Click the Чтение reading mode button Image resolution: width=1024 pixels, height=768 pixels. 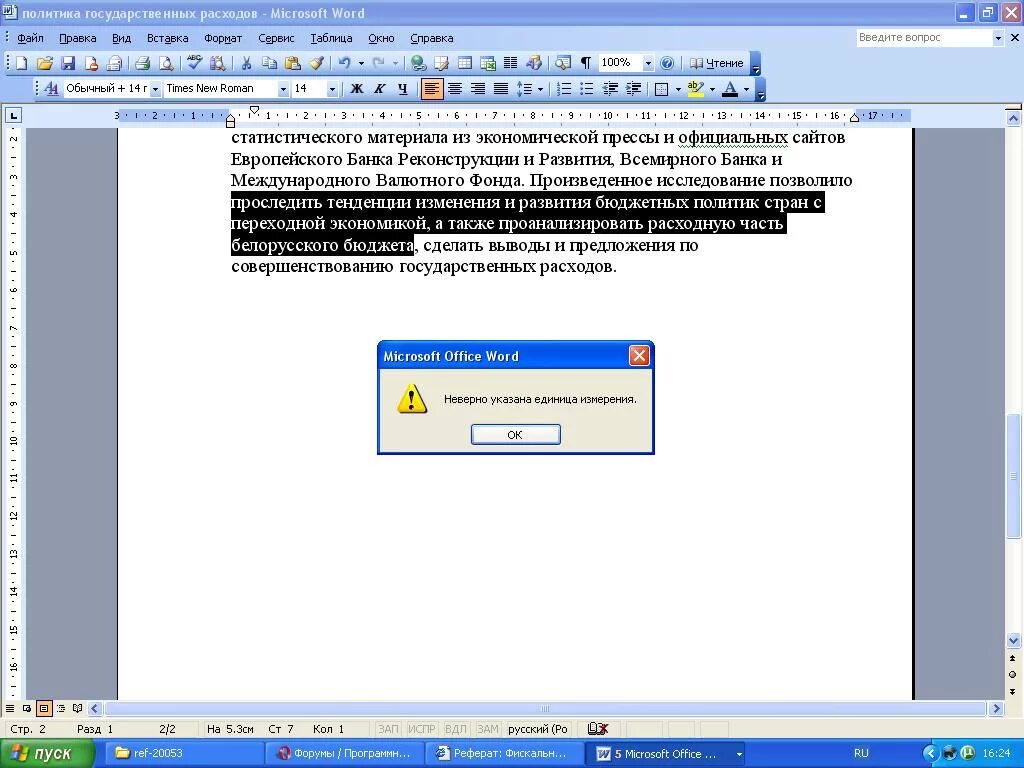[717, 63]
